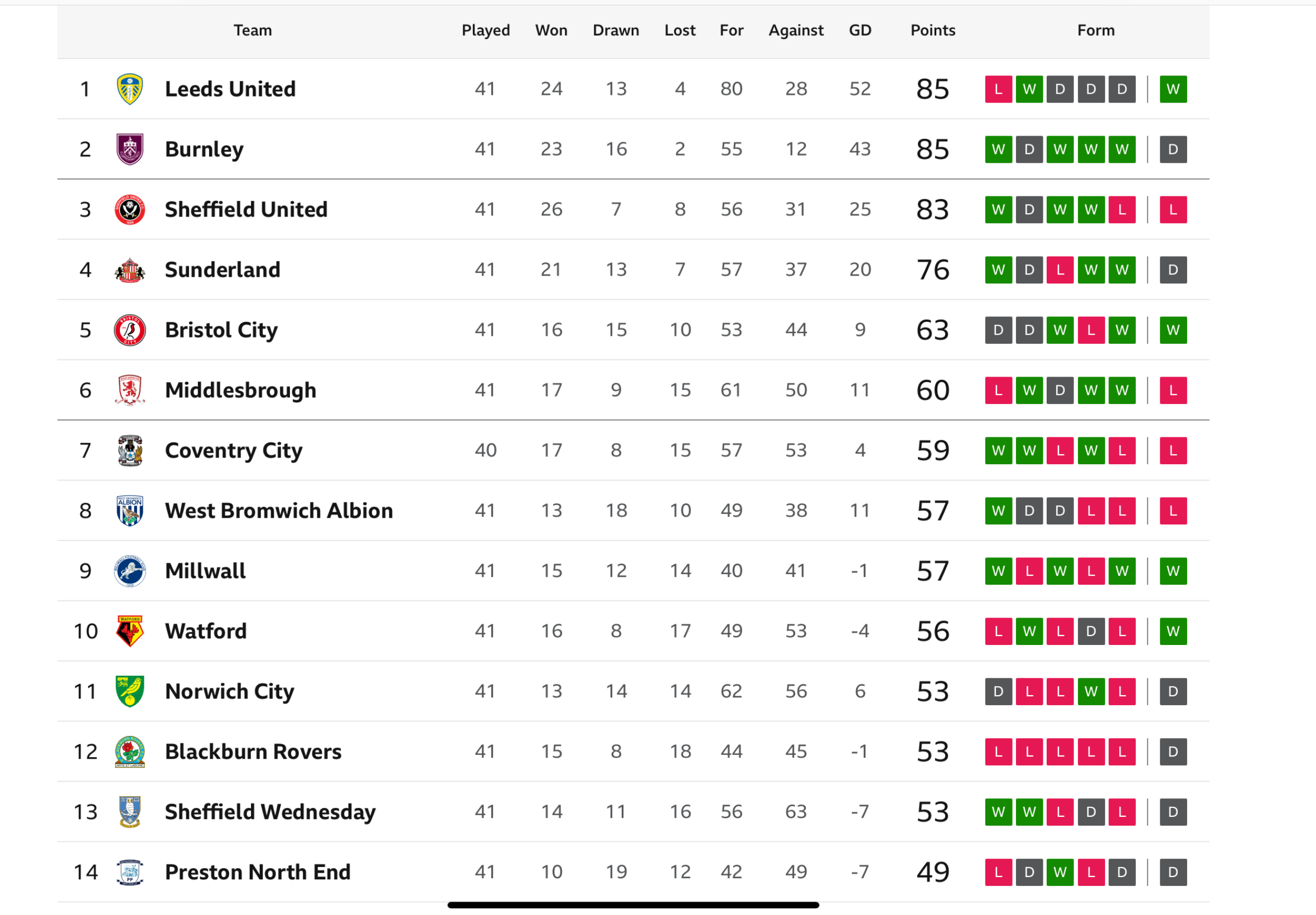Screen dimensions: 1316x915
Task: Open the Preston North End team link
Action: click(257, 872)
